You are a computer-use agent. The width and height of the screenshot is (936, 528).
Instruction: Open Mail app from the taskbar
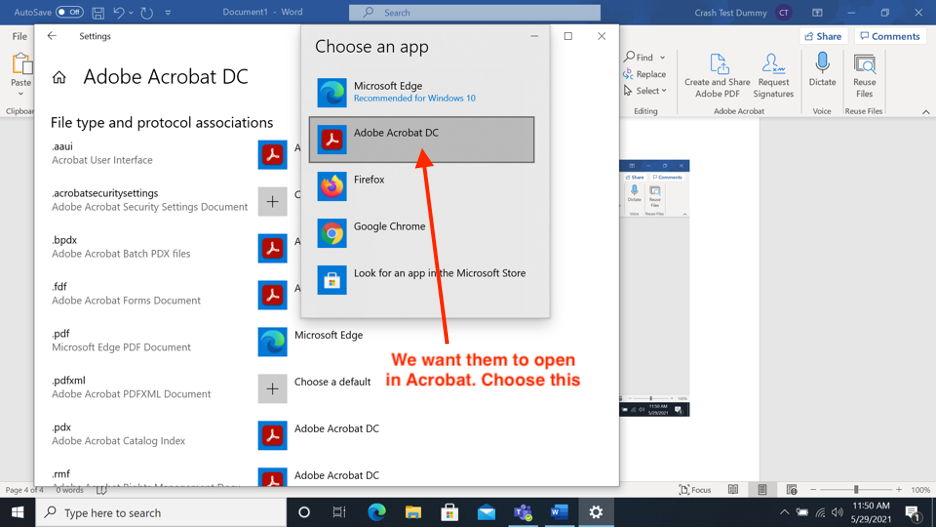tap(486, 512)
